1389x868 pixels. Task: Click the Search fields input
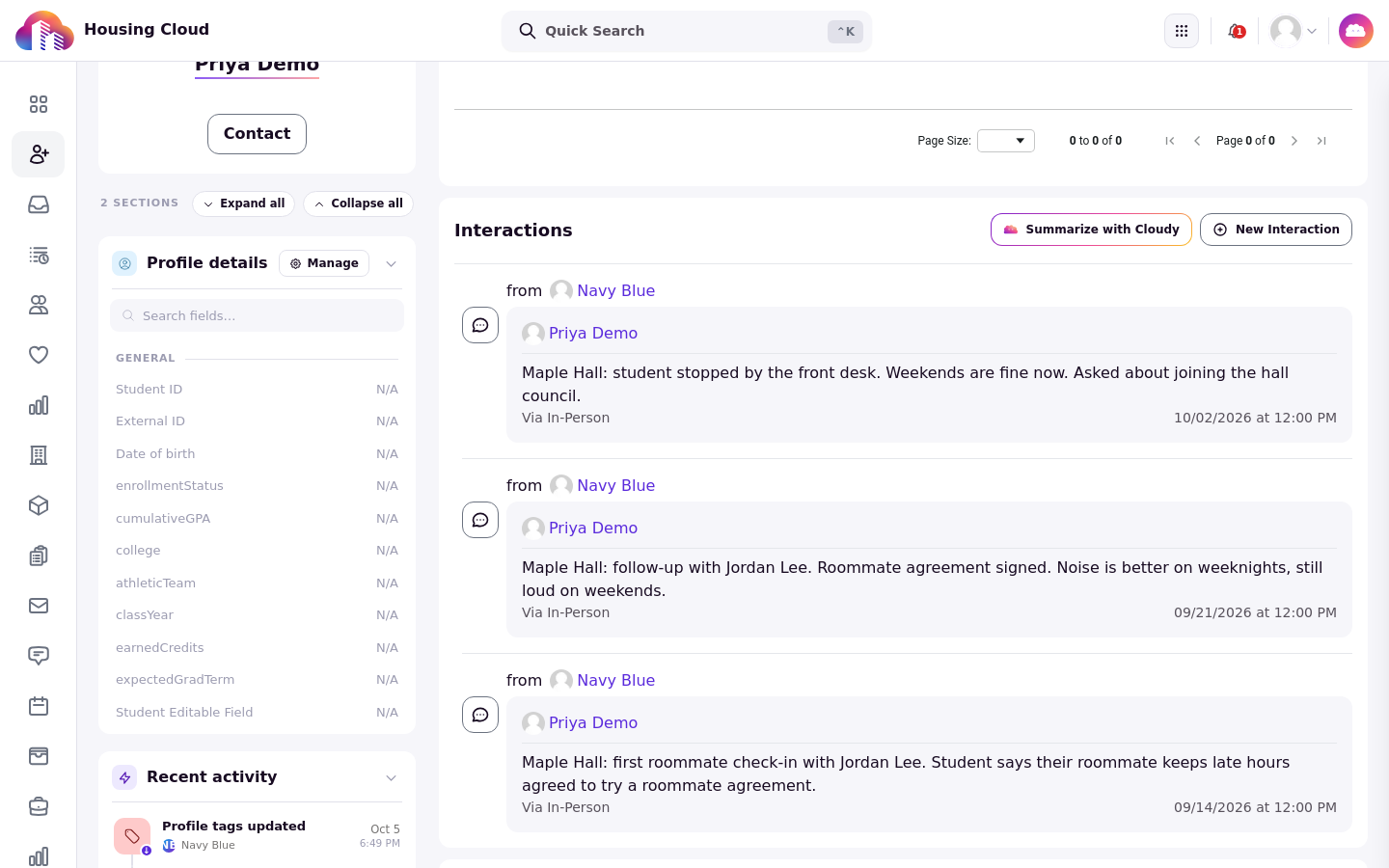coord(257,315)
